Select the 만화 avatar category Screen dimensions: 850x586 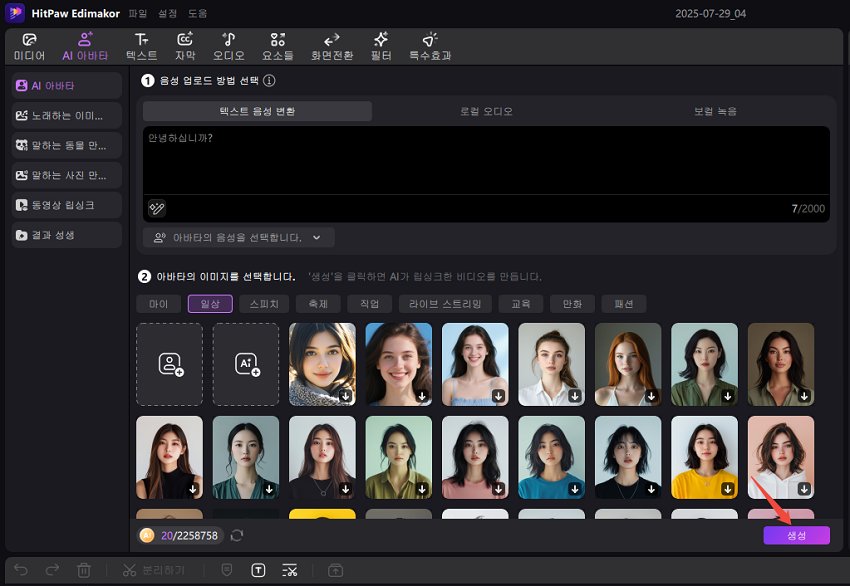572,304
